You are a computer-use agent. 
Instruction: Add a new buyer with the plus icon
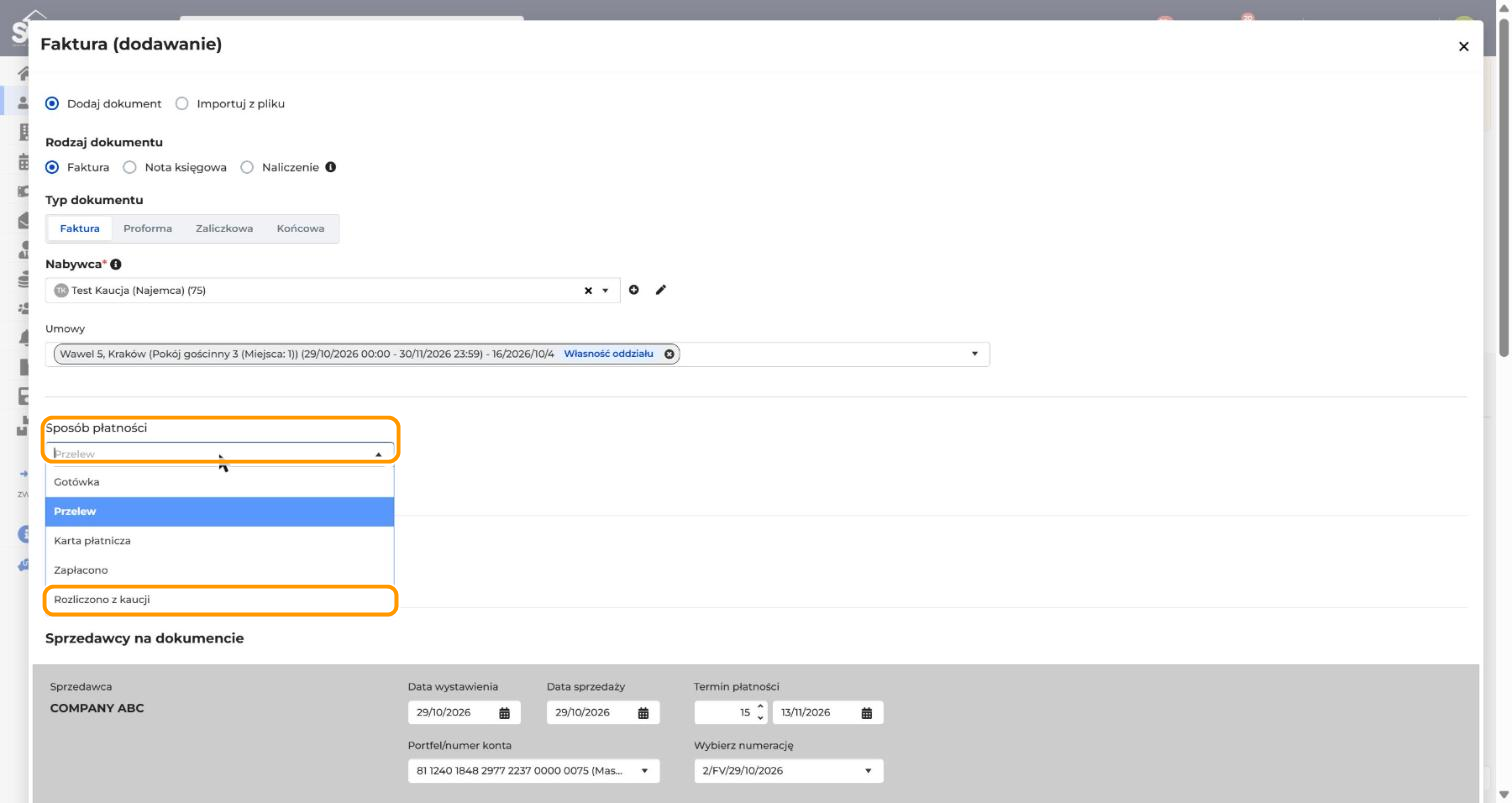[634, 290]
